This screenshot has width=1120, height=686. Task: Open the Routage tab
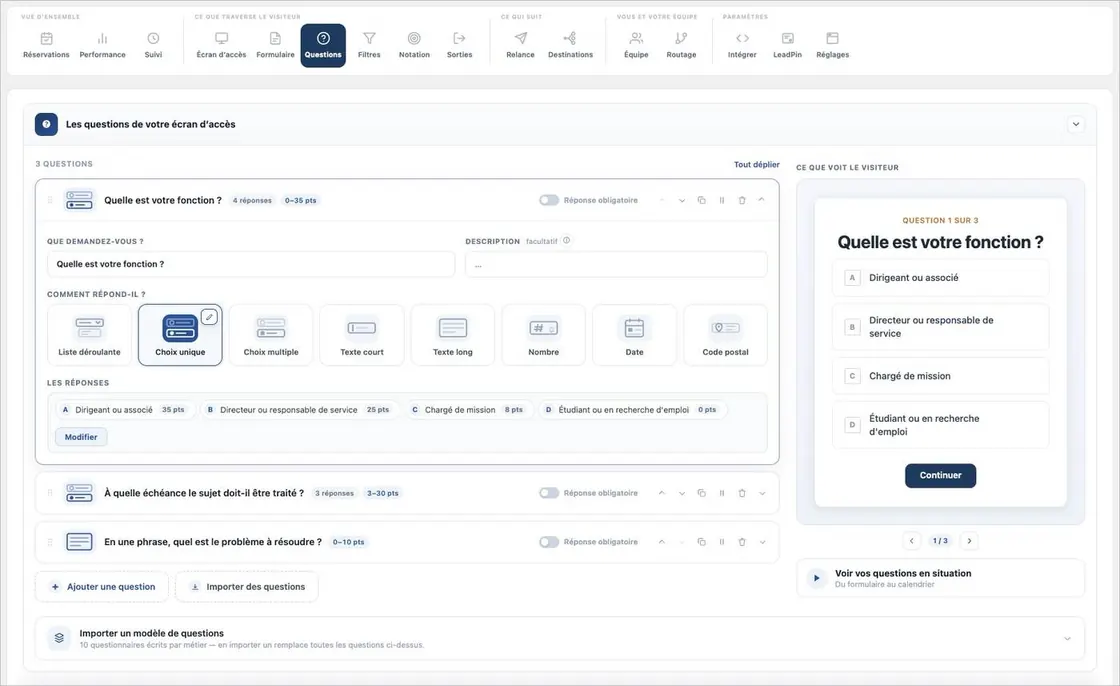[681, 45]
